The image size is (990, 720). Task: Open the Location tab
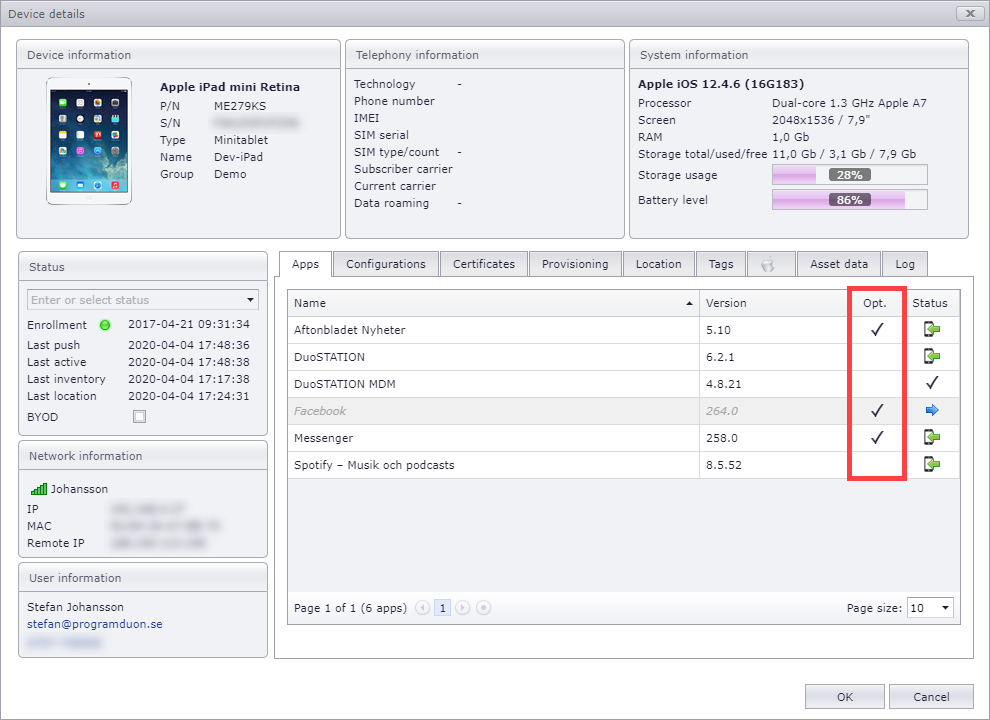(x=659, y=264)
